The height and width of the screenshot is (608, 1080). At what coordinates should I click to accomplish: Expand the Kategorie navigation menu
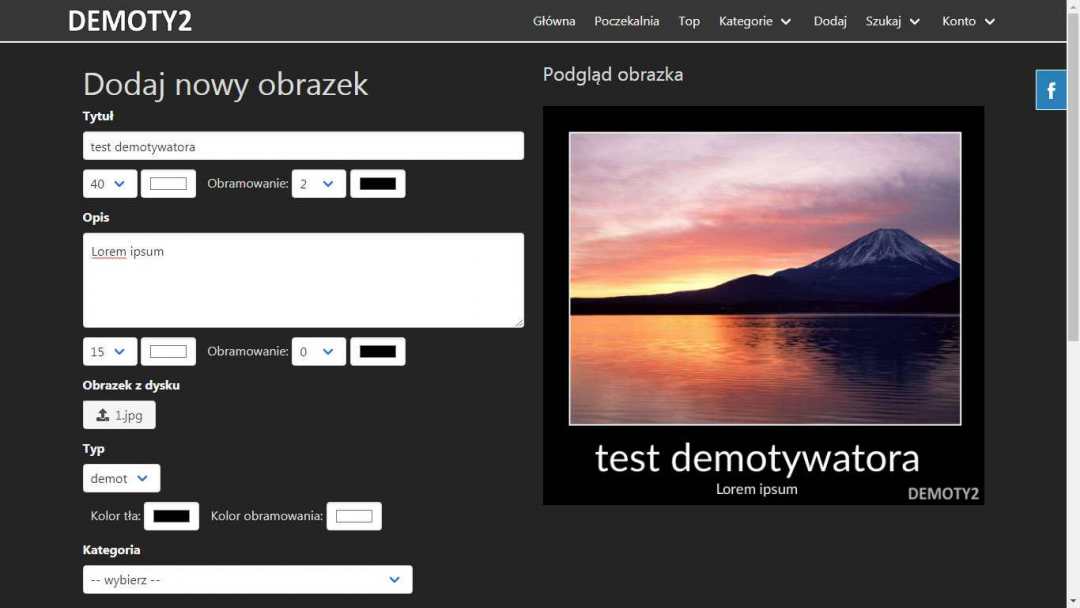pyautogui.click(x=755, y=21)
